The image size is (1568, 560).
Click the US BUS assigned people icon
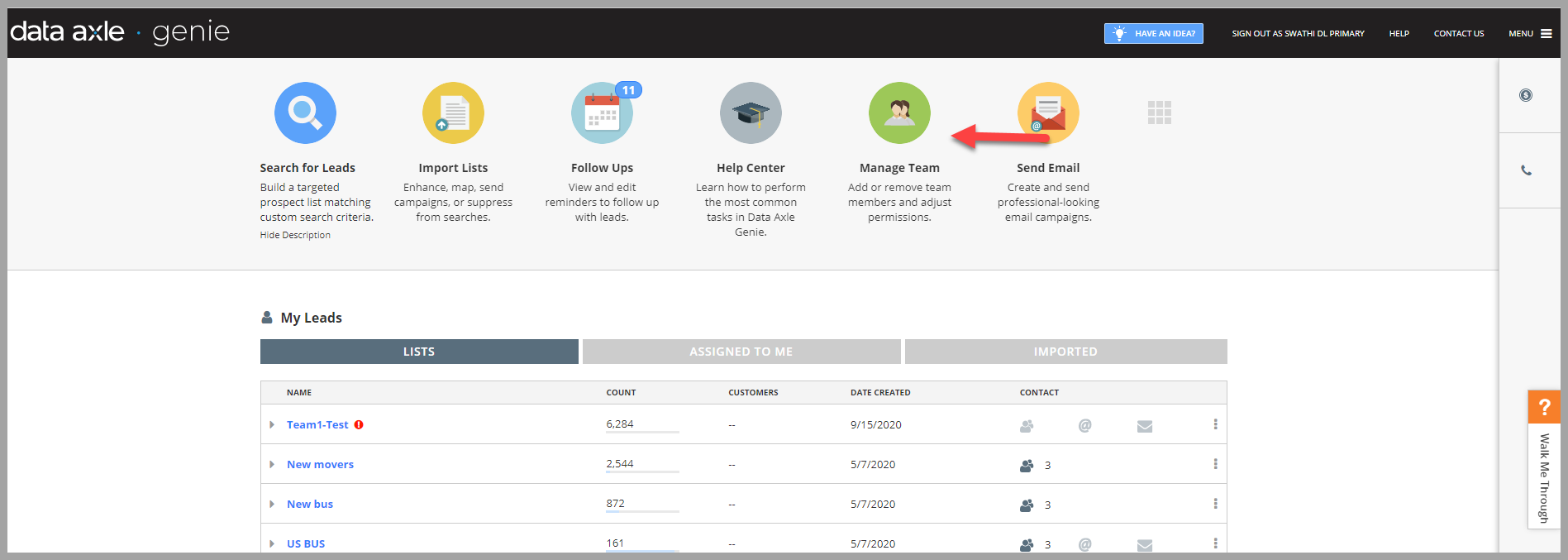[1027, 545]
